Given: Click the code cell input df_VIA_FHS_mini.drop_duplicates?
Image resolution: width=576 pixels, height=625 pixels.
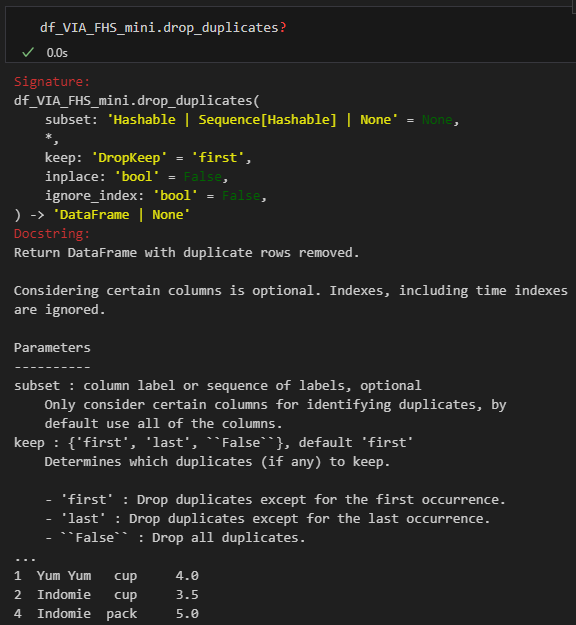Looking at the screenshot, I should 163,28.
